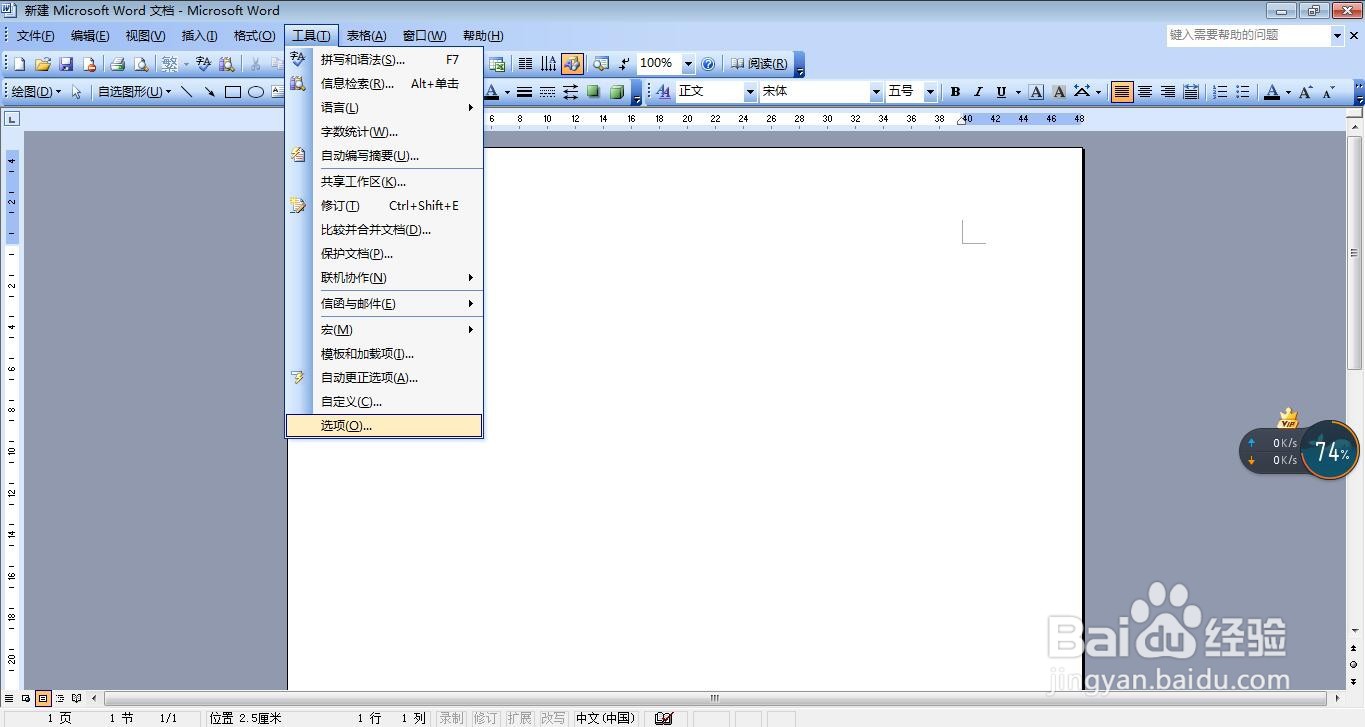Choose dash style on drawing toolbar
1365x727 pixels.
[x=547, y=92]
